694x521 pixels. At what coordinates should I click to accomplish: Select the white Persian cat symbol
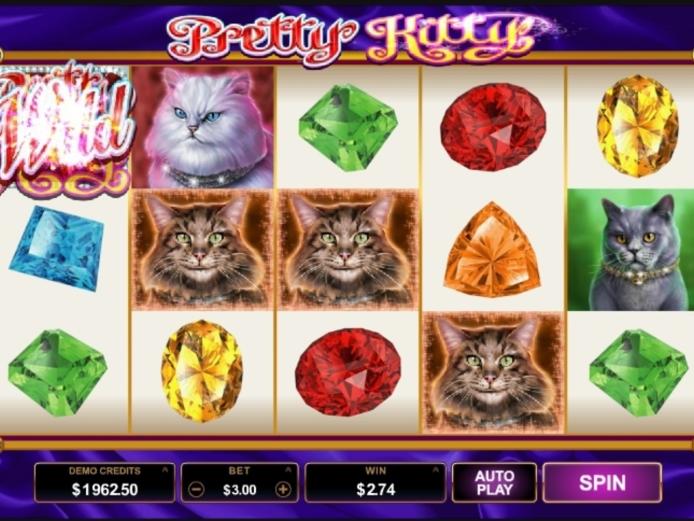coord(203,127)
